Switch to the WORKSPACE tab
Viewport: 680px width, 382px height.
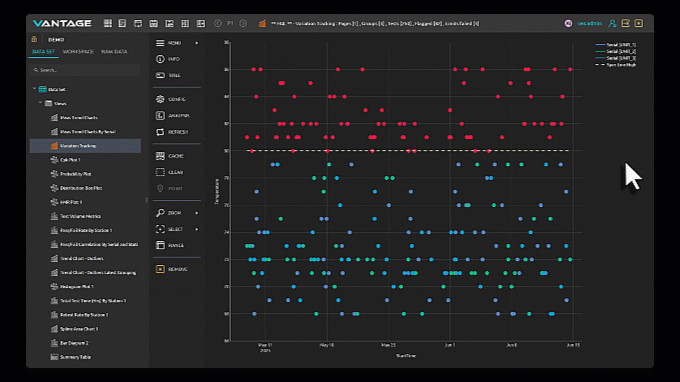point(78,52)
